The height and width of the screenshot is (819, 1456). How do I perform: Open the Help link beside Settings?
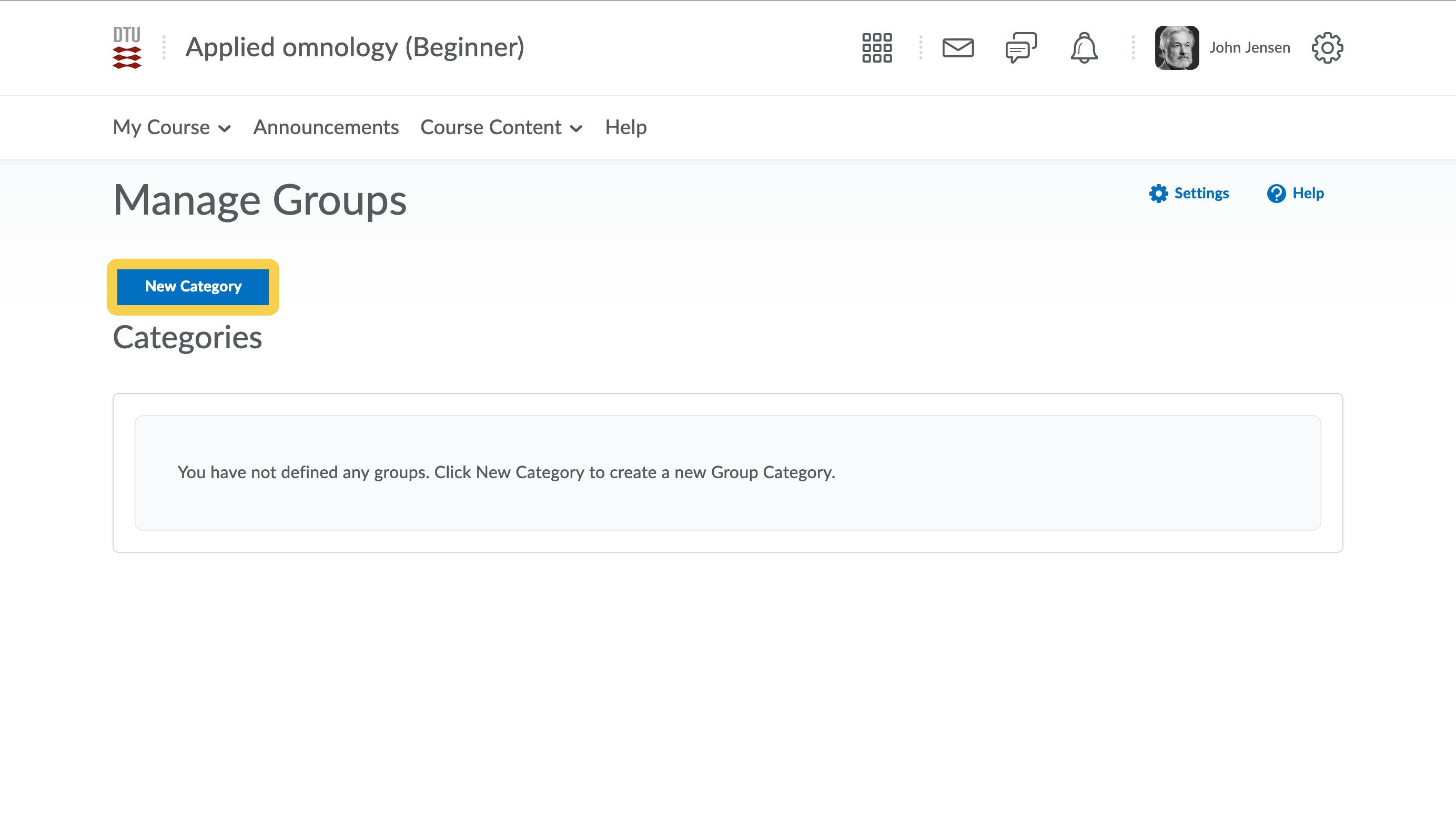1307,193
